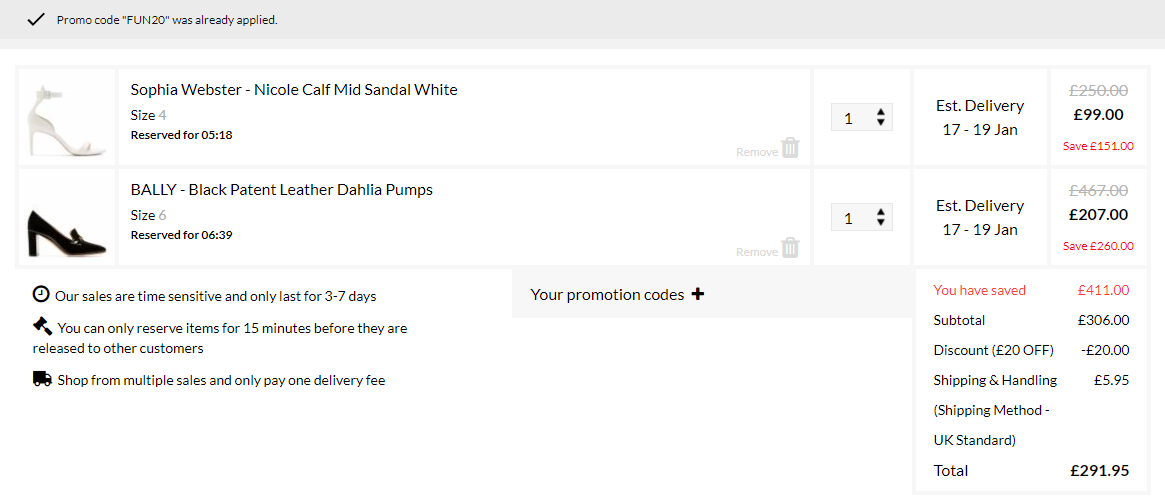The height and width of the screenshot is (503, 1165).
Task: Click the checkmark icon by FUN20 promo message
Action: [36, 20]
